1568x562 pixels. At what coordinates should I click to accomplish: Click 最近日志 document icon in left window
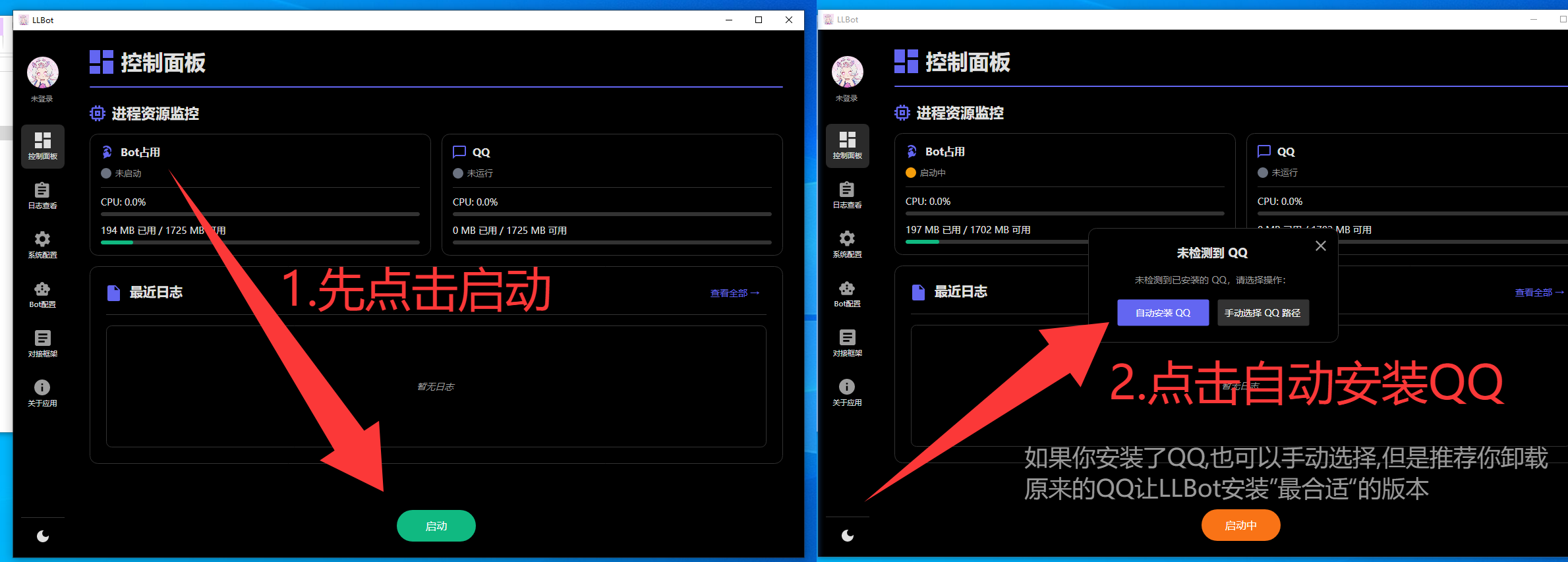114,293
